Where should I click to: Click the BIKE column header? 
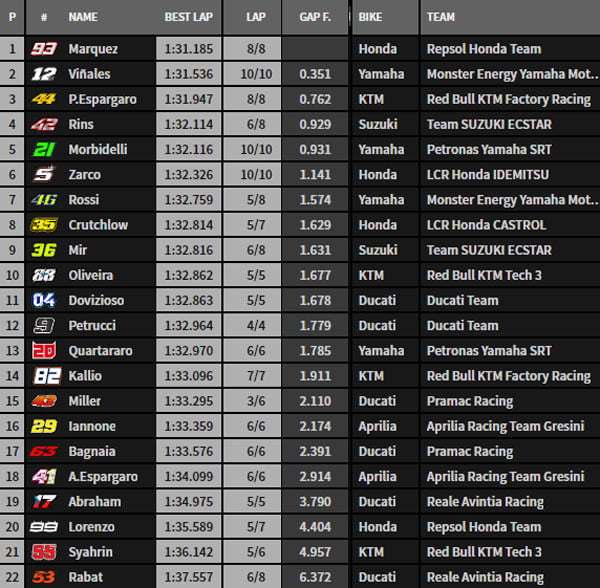click(369, 18)
